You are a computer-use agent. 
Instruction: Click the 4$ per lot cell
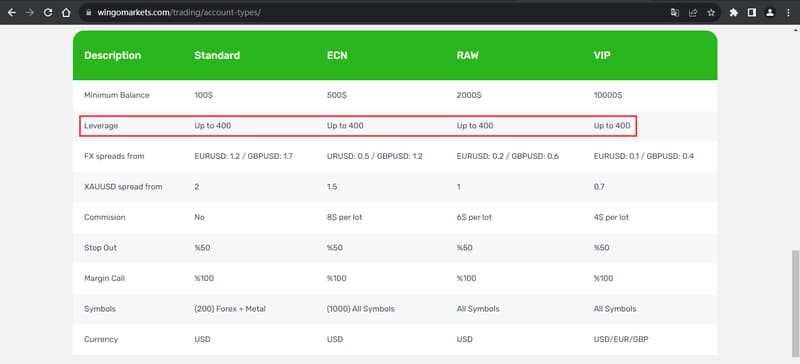click(612, 217)
